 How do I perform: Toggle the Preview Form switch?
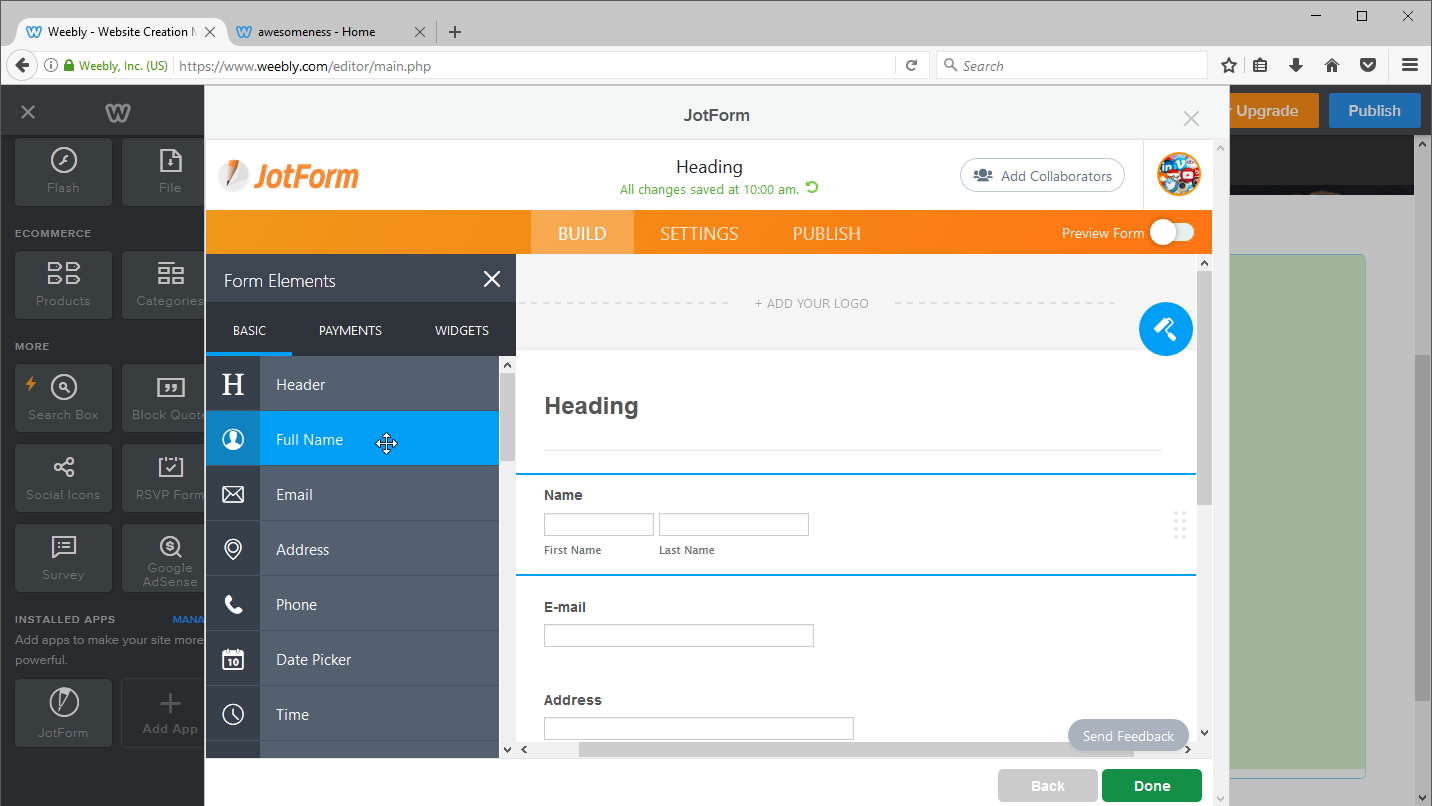point(1171,231)
